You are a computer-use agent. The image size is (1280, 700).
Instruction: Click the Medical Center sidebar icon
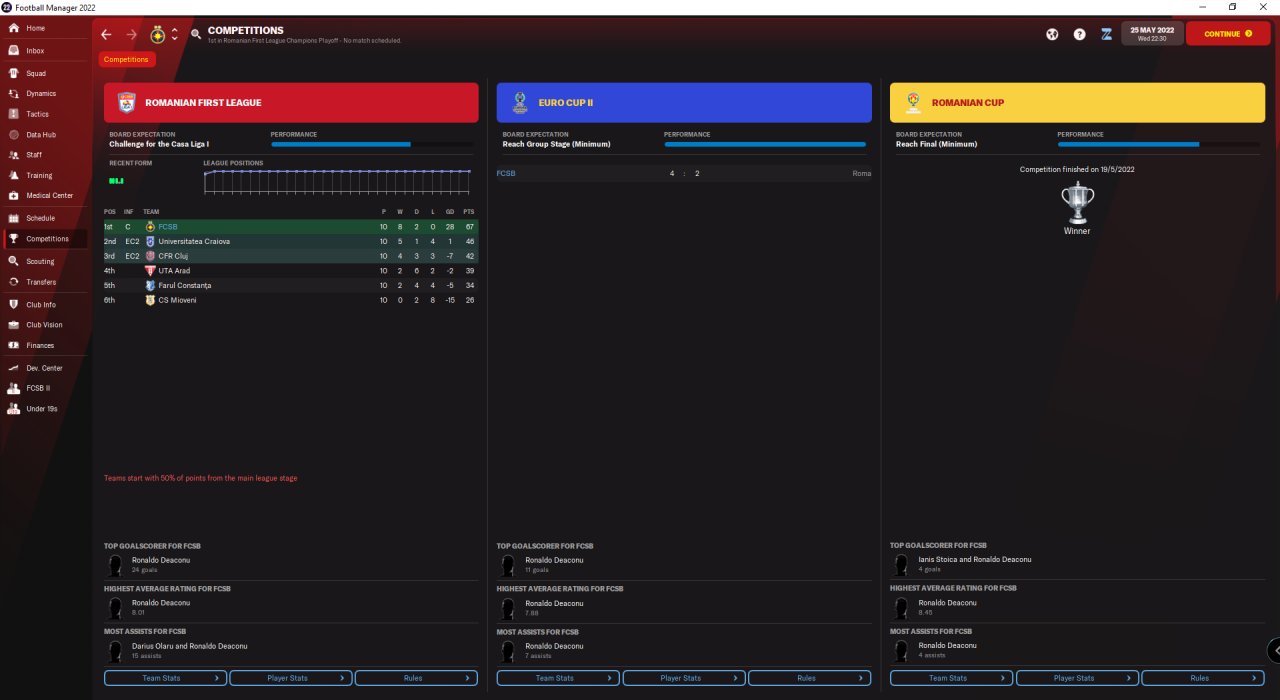tap(14, 195)
